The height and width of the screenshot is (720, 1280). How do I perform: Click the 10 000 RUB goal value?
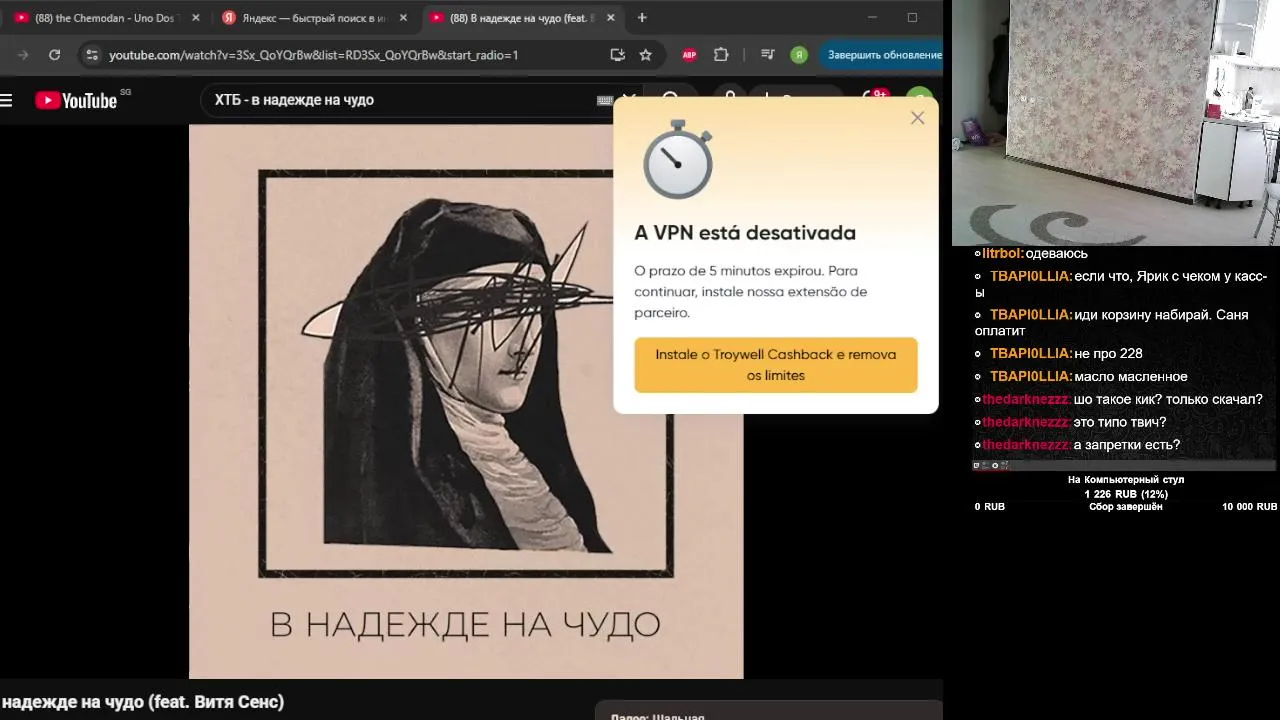[1249, 507]
